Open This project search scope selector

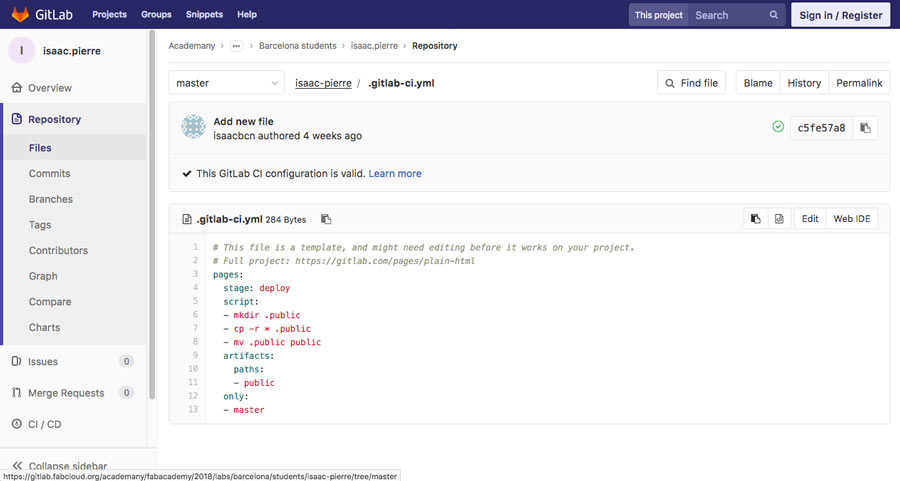(x=658, y=15)
